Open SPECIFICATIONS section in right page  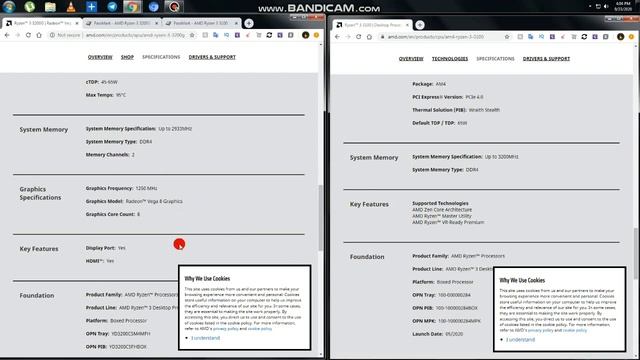tap(495, 59)
